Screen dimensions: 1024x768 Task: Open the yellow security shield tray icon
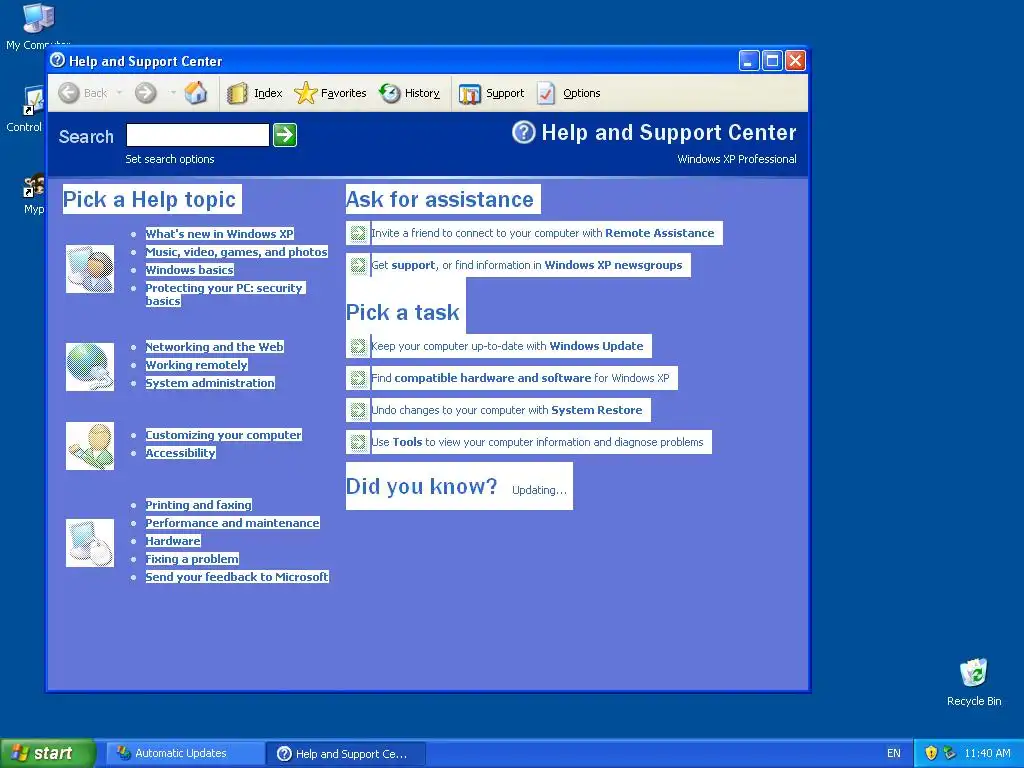[931, 753]
